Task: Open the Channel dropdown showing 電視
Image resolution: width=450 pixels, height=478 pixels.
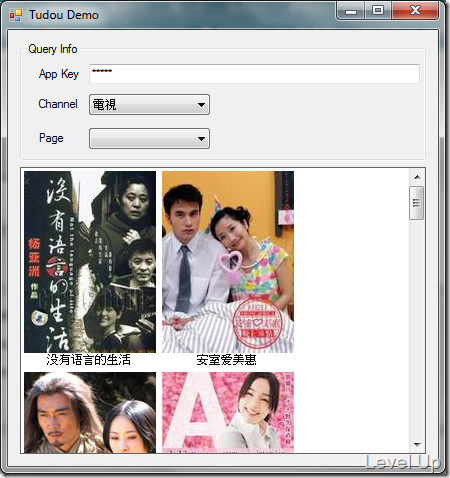Action: point(149,105)
